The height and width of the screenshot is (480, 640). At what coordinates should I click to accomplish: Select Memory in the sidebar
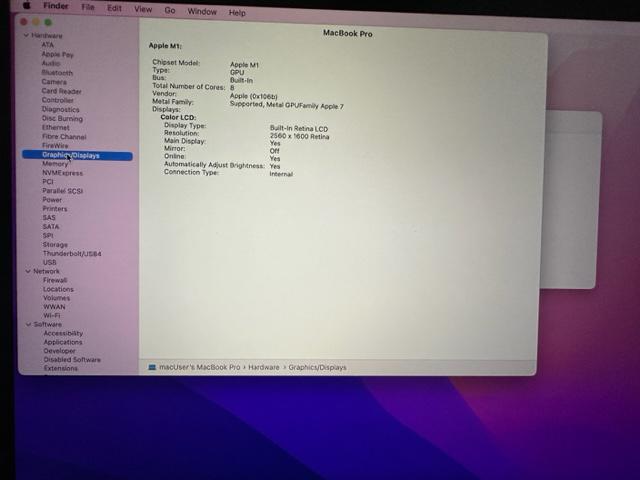point(55,164)
